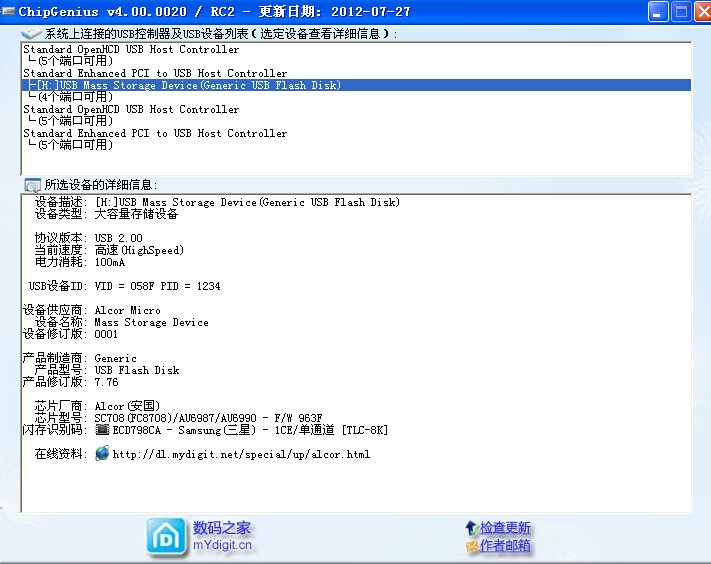
Task: Click the ChipGenius title bar app icon
Action: click(9, 12)
